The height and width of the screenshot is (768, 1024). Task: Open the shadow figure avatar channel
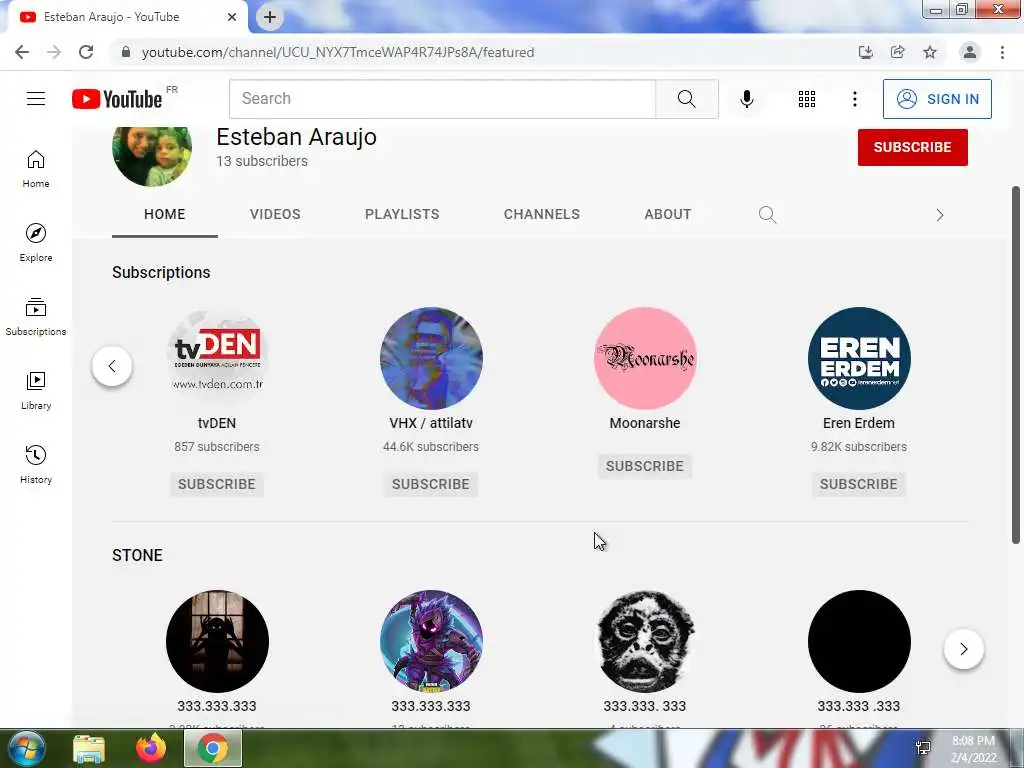[x=217, y=641]
